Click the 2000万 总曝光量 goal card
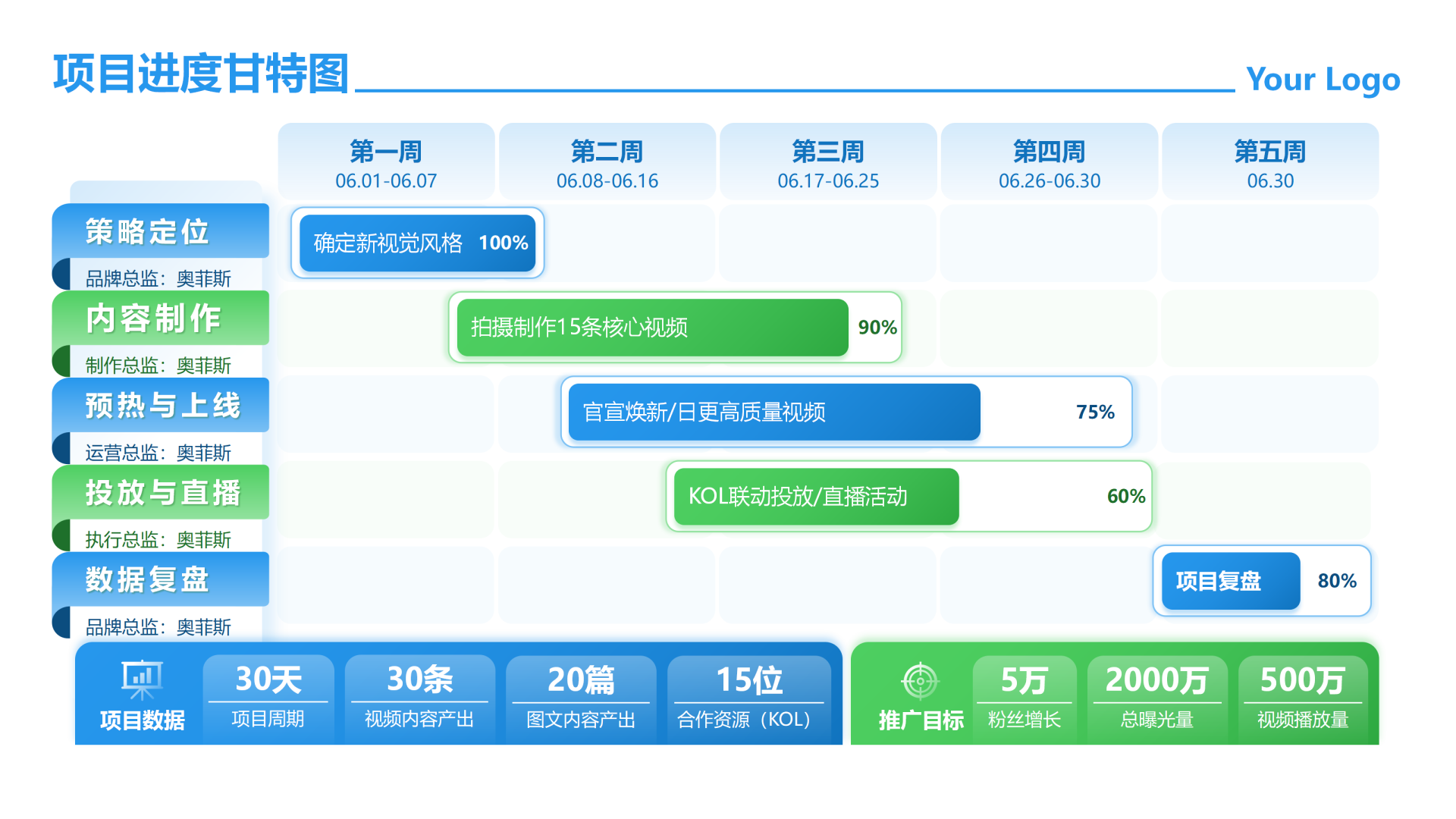The image size is (1456, 819). [x=1156, y=698]
